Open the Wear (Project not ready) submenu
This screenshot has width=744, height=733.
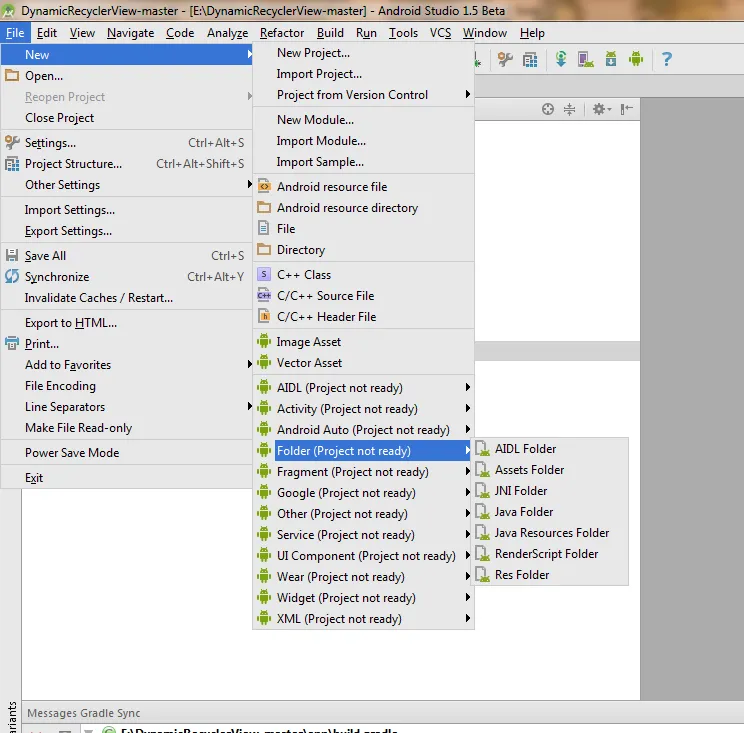tap(363, 576)
